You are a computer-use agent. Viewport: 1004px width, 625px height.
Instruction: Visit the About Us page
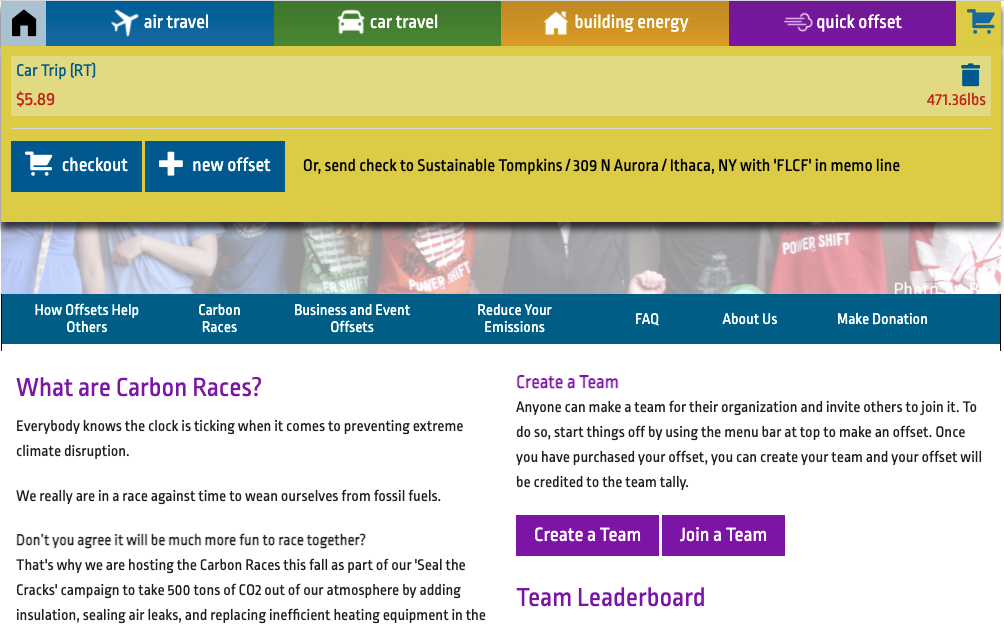749,319
